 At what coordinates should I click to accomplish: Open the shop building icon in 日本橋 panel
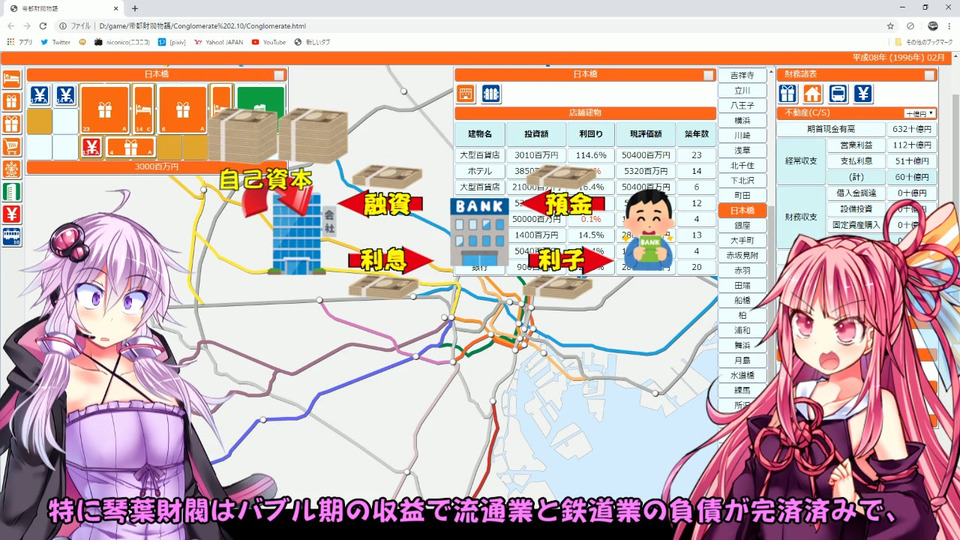tap(466, 94)
